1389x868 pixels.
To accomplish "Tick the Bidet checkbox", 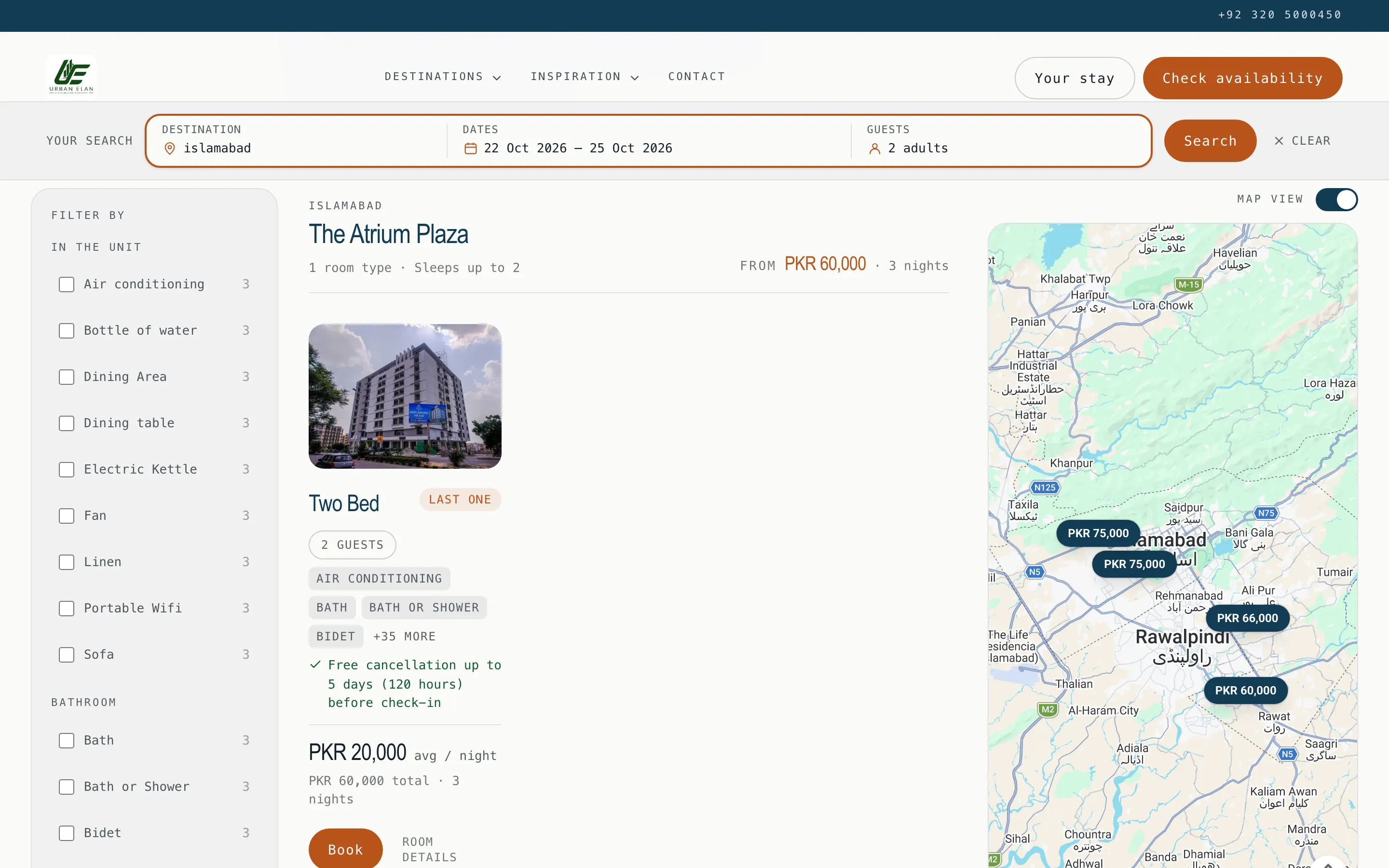I will (x=67, y=833).
